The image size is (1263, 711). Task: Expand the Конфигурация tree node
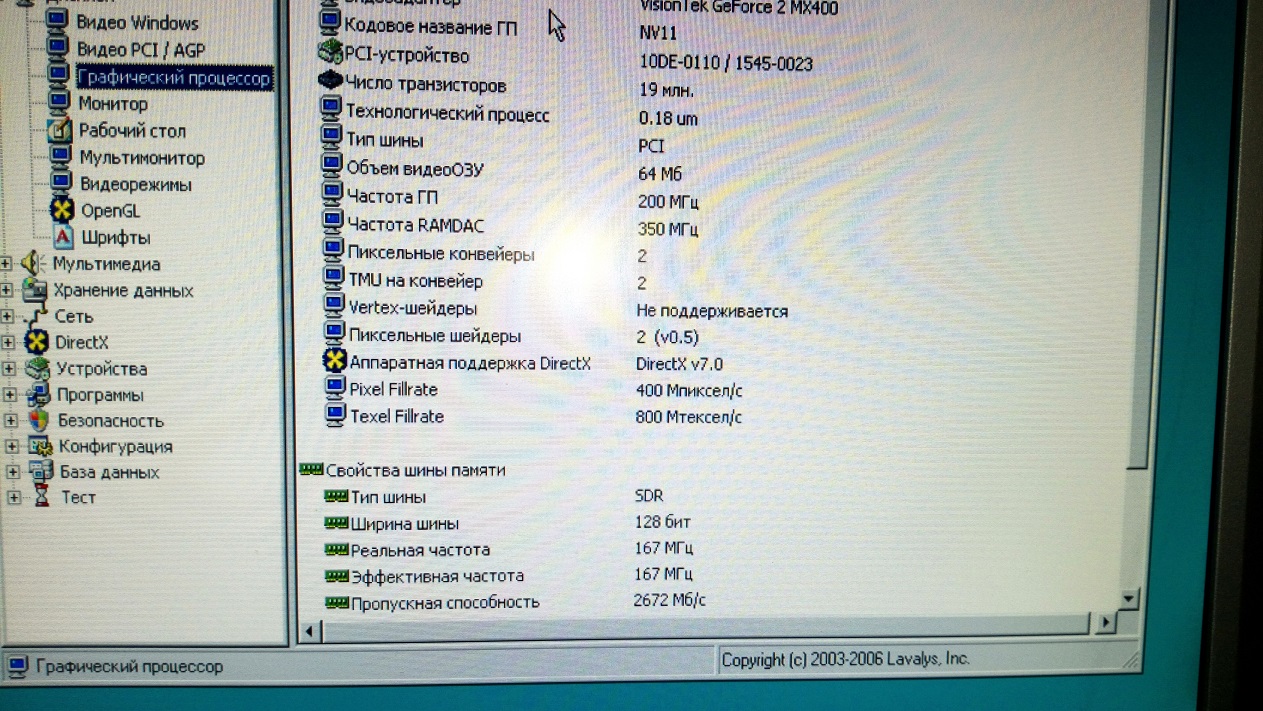pos(12,446)
